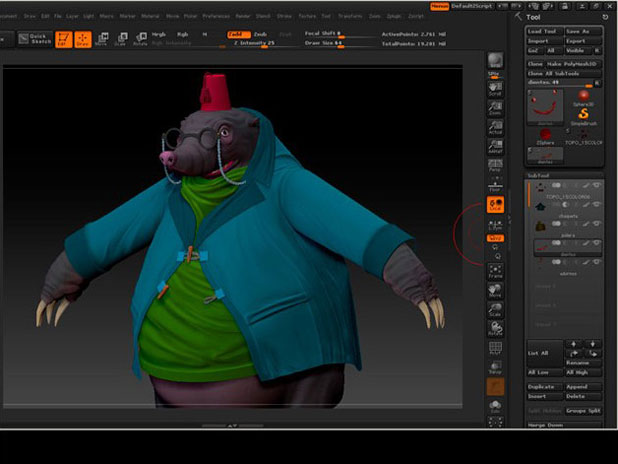Open the Preferences menu
The height and width of the screenshot is (464, 618).
(x=216, y=17)
